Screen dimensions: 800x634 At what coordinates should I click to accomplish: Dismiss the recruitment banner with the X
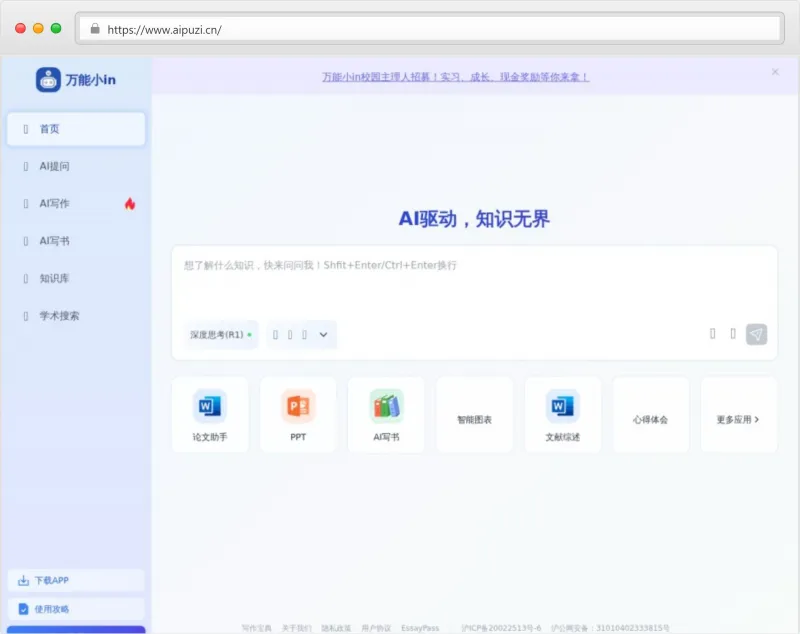point(775,72)
